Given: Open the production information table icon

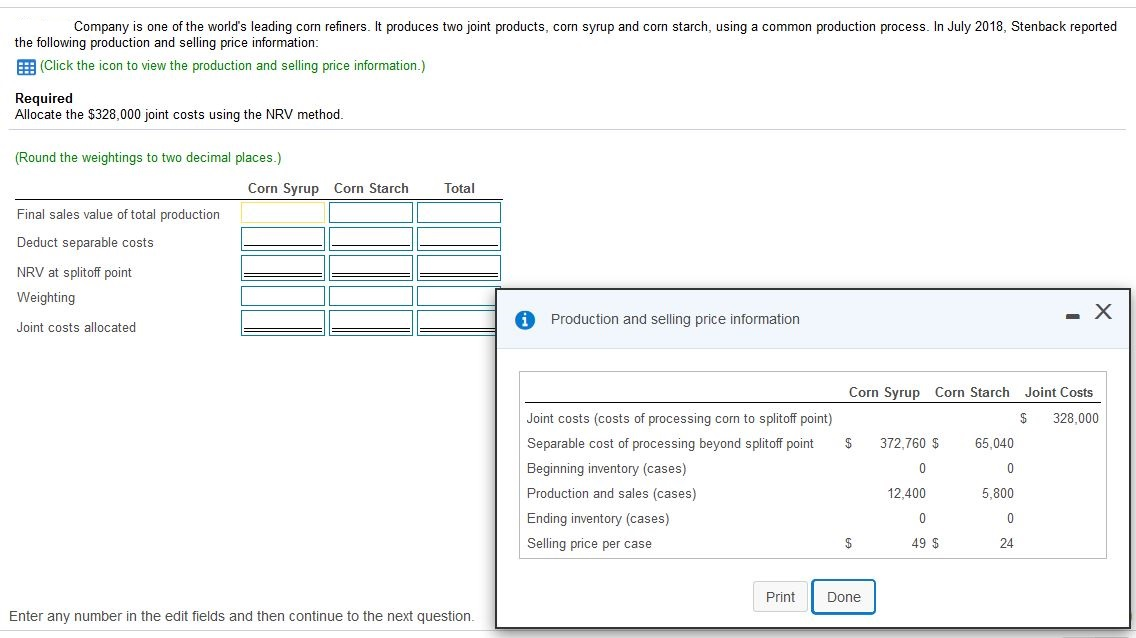Looking at the screenshot, I should click(x=26, y=67).
